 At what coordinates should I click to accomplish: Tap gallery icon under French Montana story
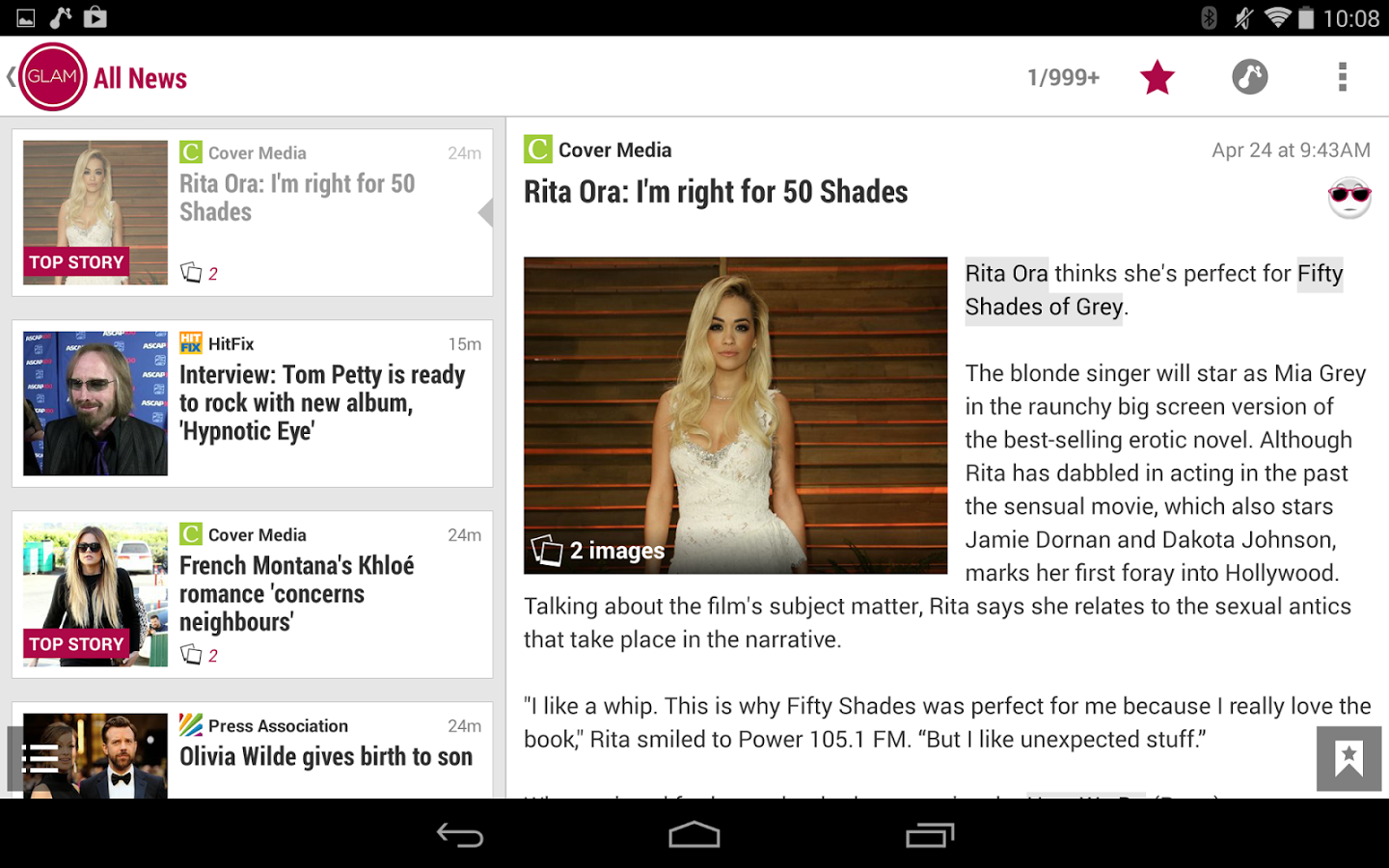point(191,655)
